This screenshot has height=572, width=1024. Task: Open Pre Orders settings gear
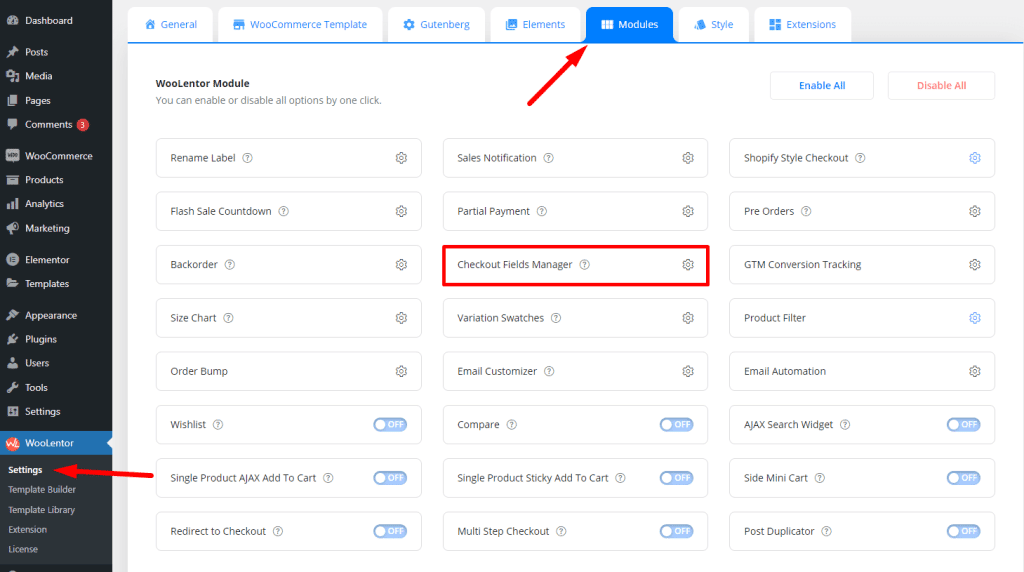974,212
